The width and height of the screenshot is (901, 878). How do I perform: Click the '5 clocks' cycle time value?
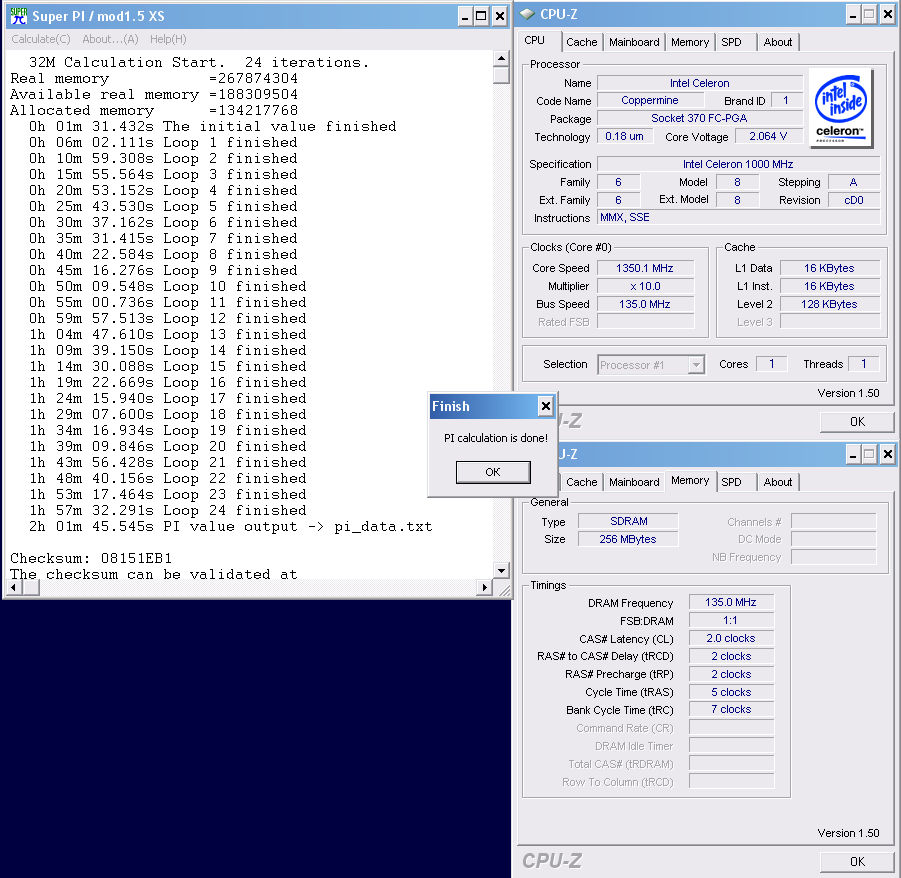tap(731, 692)
